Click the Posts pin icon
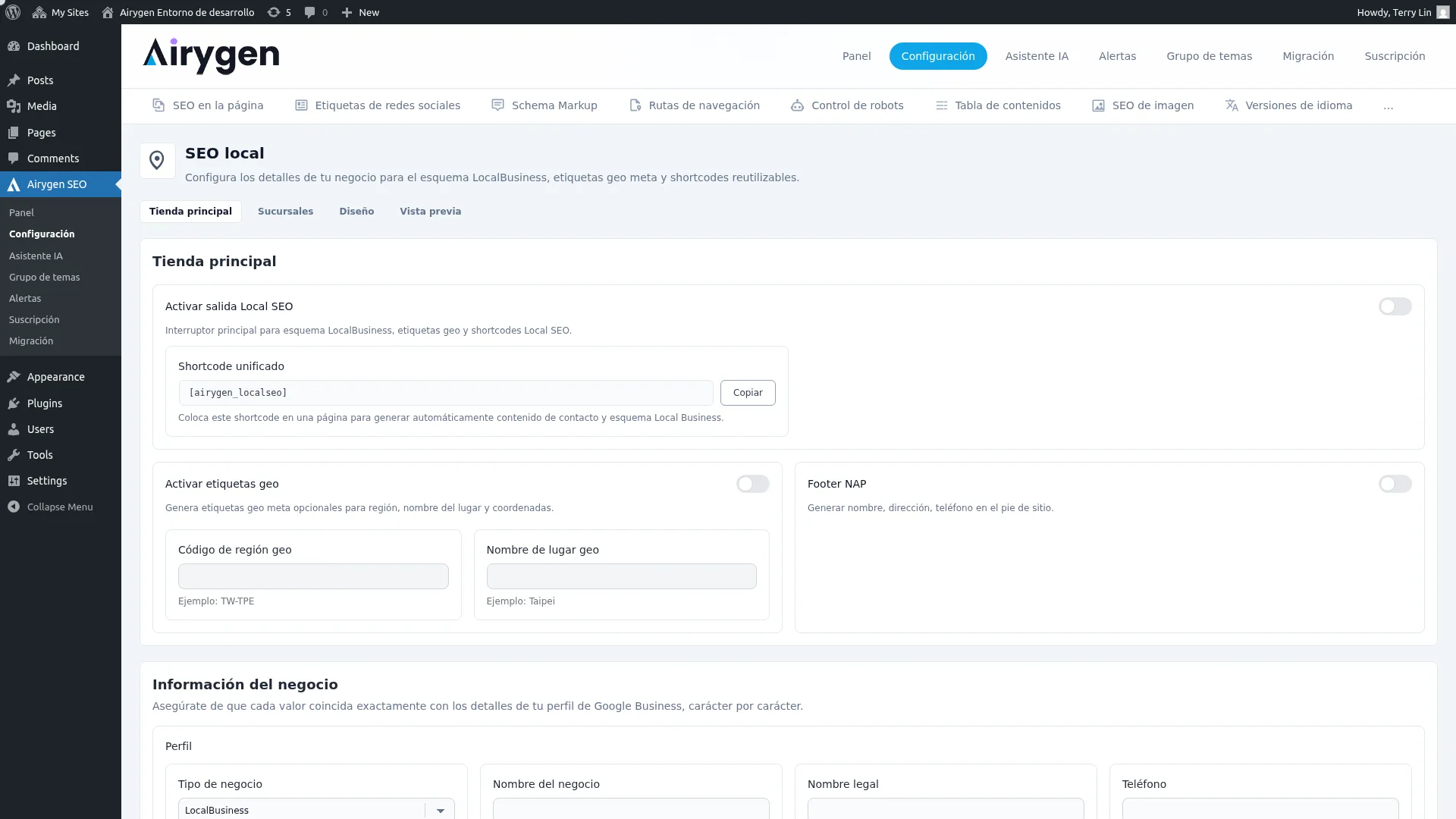The height and width of the screenshot is (819, 1456). [14, 80]
